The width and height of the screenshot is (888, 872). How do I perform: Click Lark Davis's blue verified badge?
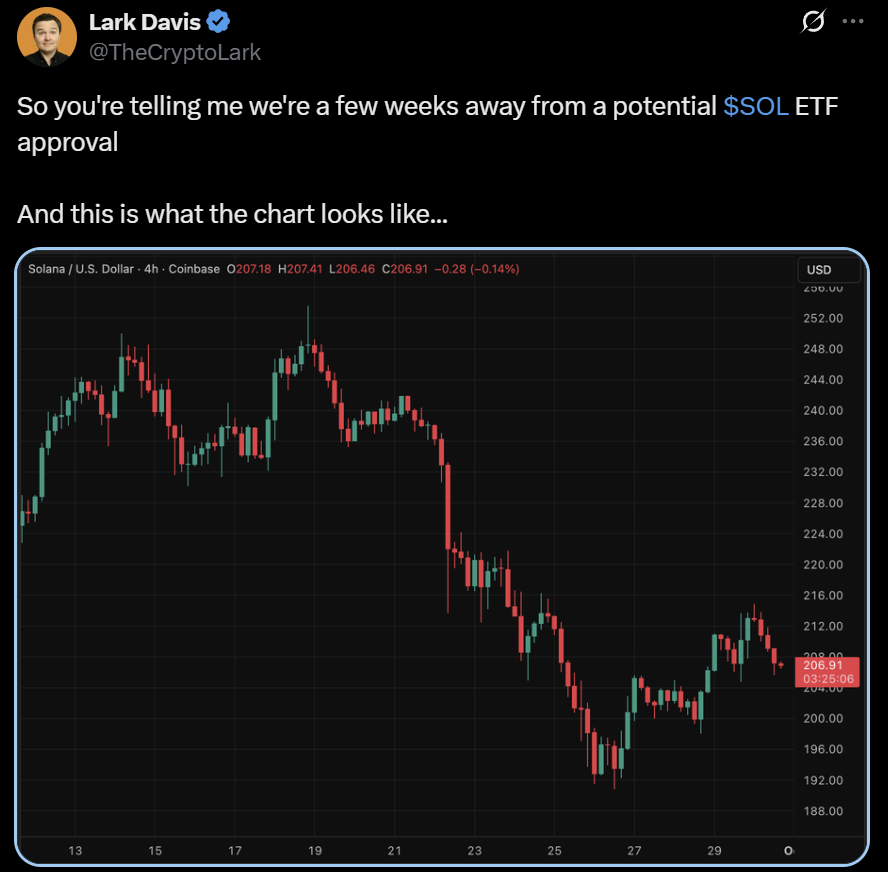pyautogui.click(x=218, y=20)
